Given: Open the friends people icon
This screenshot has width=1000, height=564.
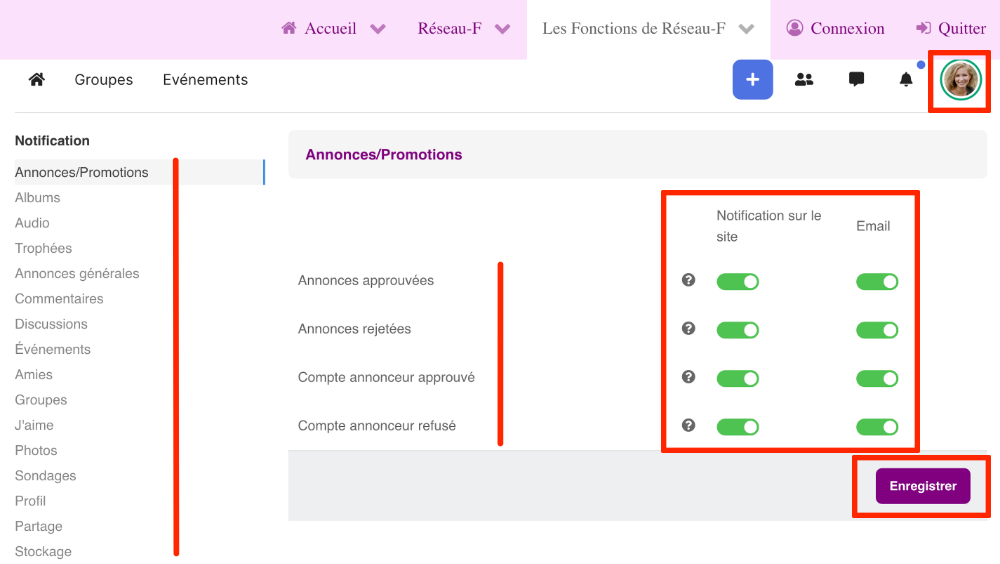Looking at the screenshot, I should 804,80.
